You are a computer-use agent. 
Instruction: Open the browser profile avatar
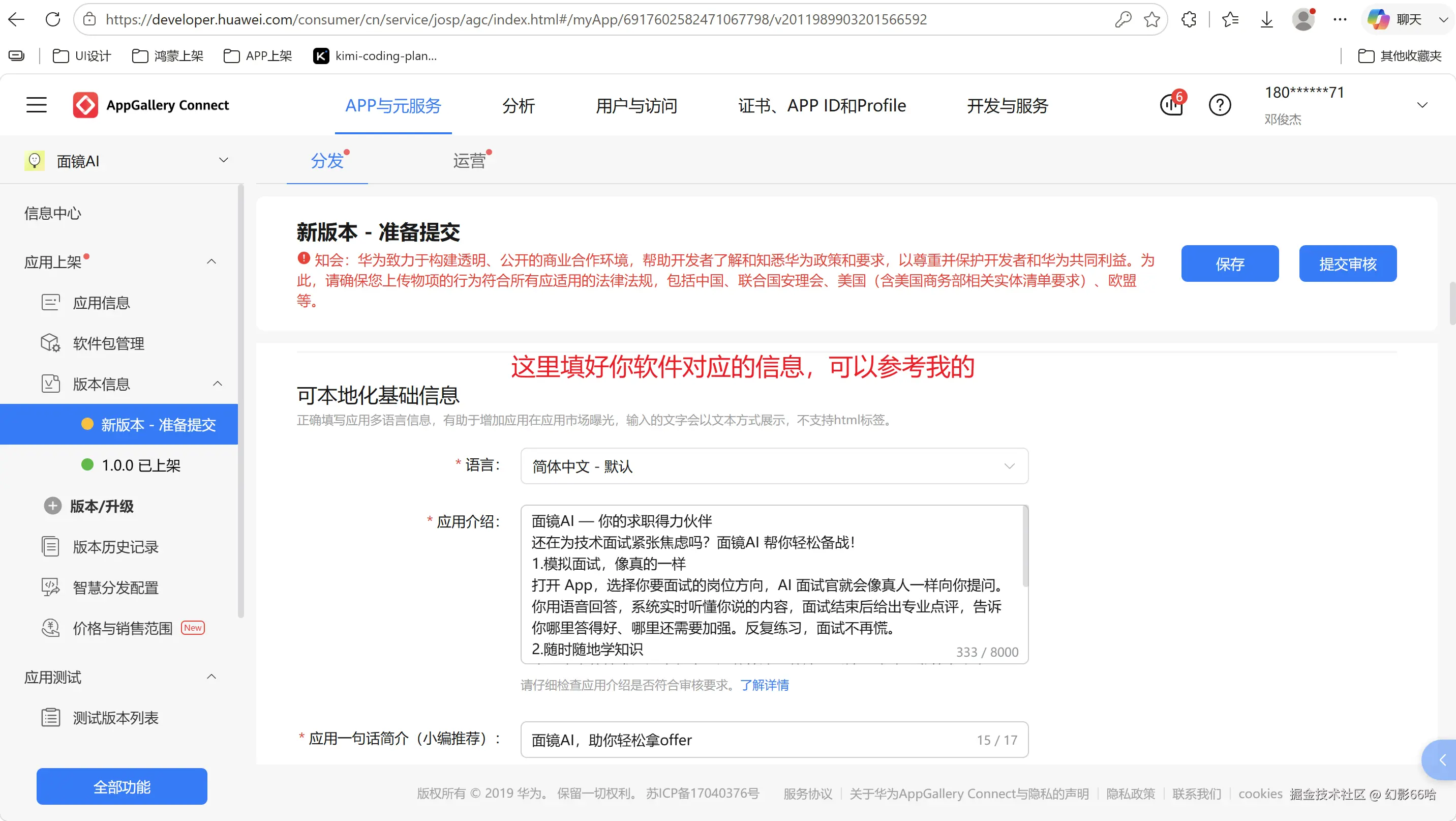[x=1303, y=19]
